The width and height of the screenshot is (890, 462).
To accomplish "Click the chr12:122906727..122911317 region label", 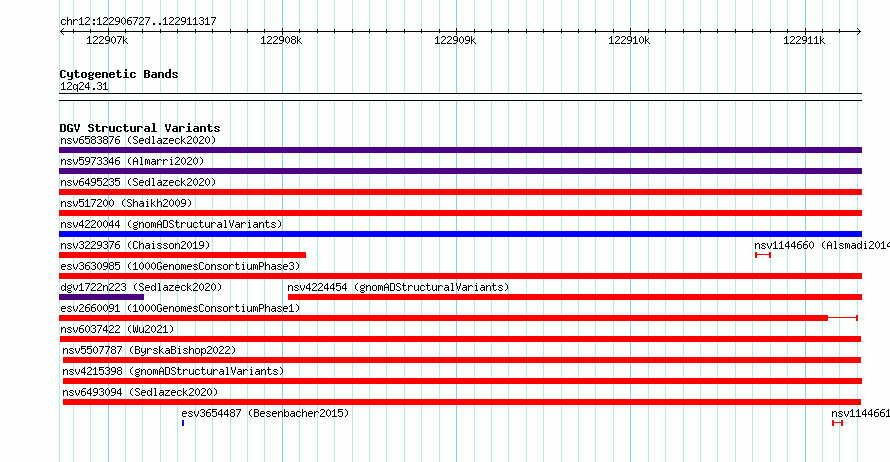I will (138, 22).
